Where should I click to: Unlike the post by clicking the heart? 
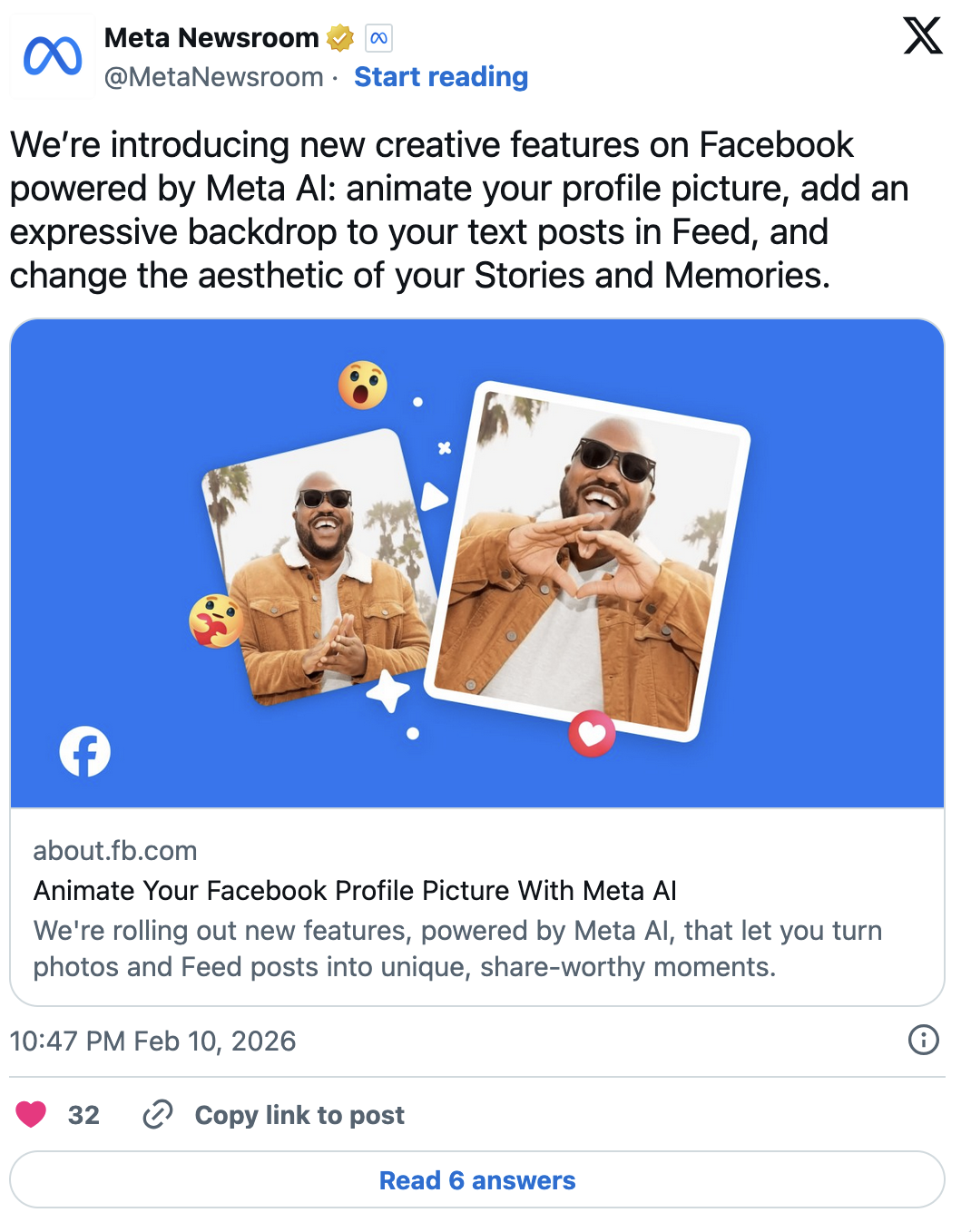(33, 1115)
